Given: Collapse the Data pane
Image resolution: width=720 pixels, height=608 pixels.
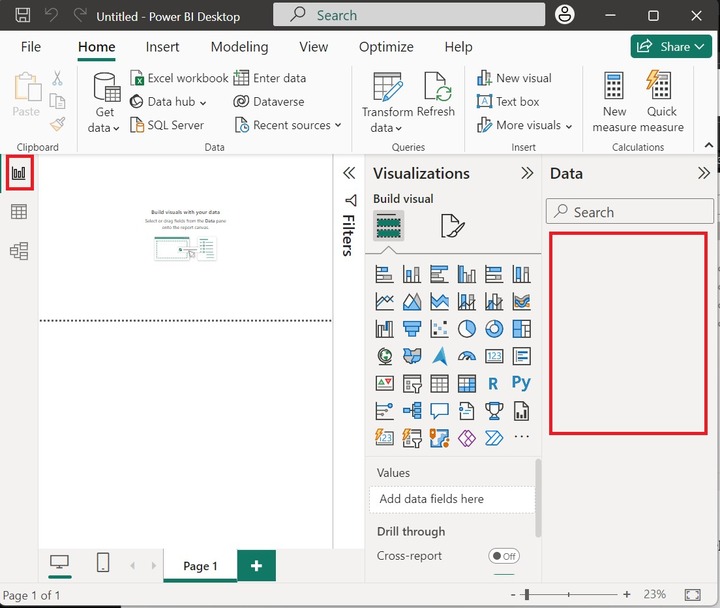Looking at the screenshot, I should click(703, 173).
